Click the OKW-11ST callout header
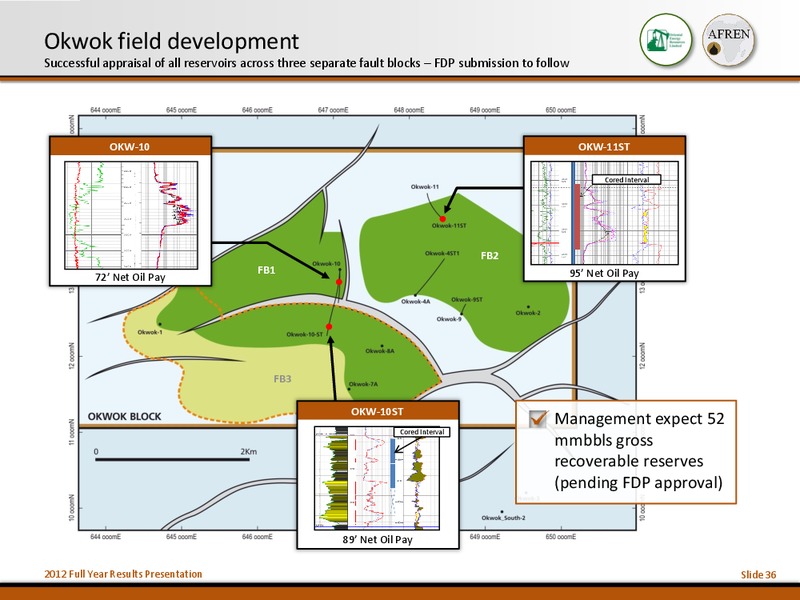This screenshot has height=600, width=800. (x=604, y=146)
